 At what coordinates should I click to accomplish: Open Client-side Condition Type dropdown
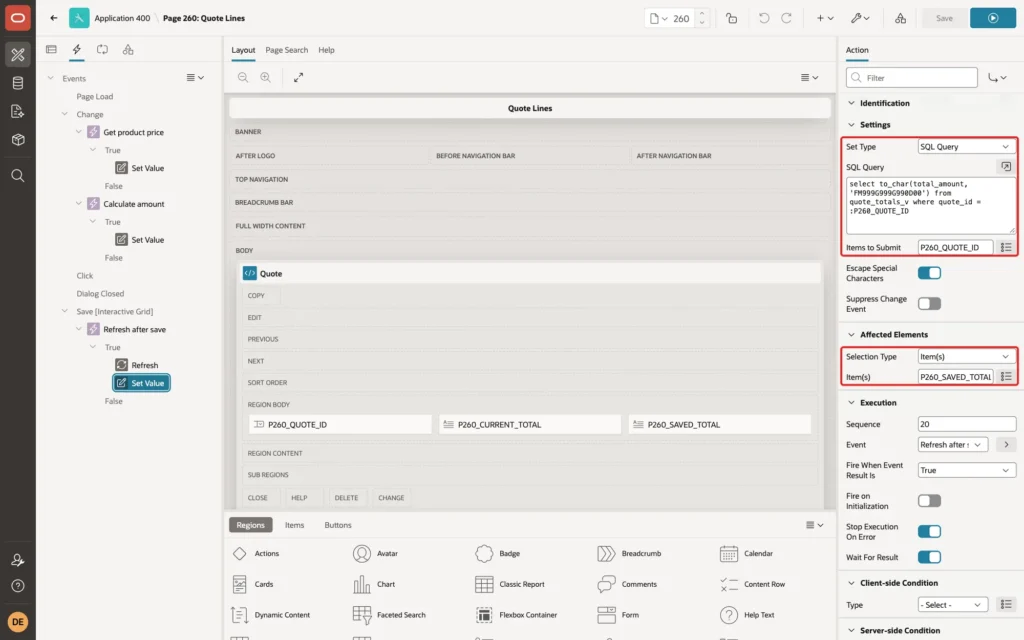tap(953, 605)
